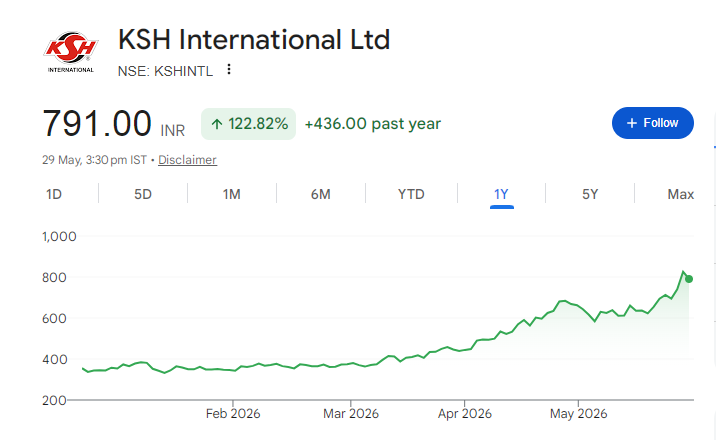The width and height of the screenshot is (716, 440).
Task: Click the May 2026 axis label
Action: click(x=579, y=414)
